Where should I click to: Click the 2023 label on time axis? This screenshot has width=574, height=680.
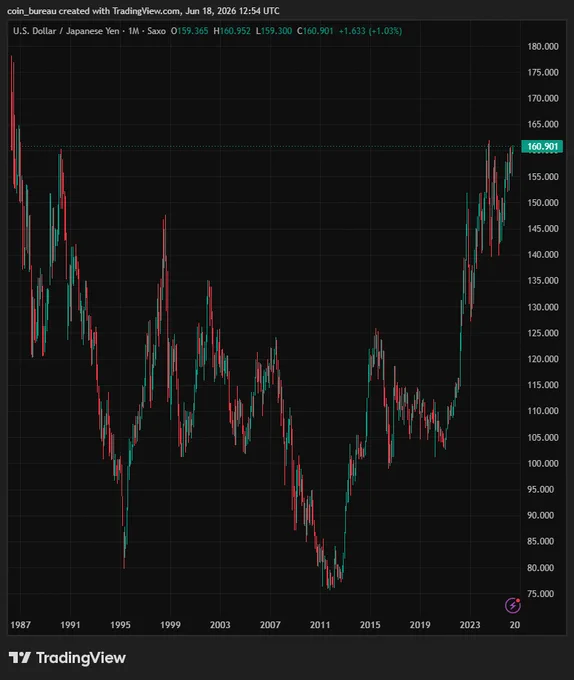pyautogui.click(x=470, y=625)
